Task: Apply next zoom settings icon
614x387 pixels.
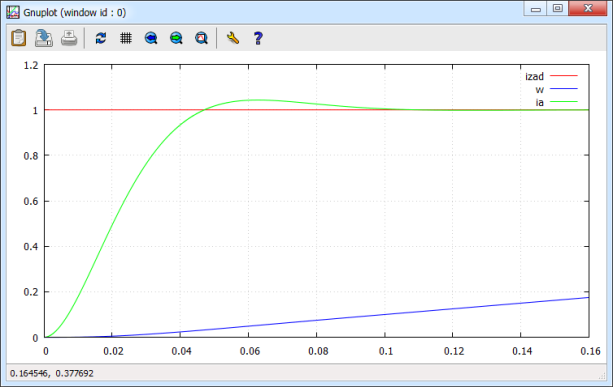Action: tap(176, 38)
